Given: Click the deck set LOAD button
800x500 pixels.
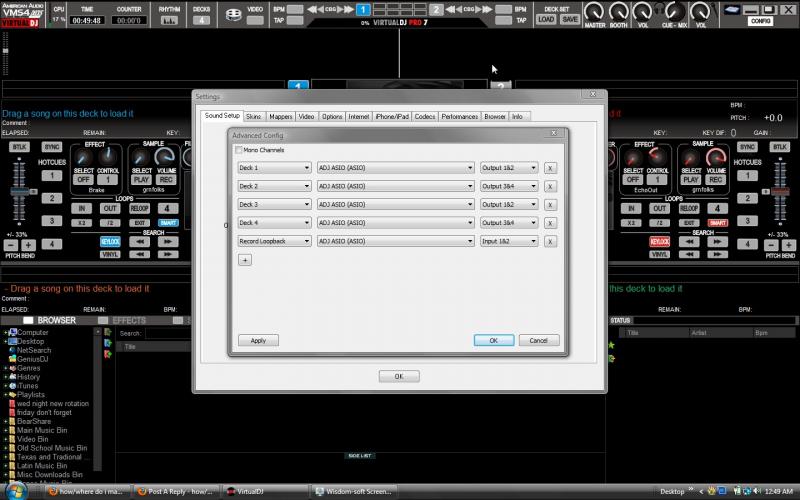Looking at the screenshot, I should (546, 19).
